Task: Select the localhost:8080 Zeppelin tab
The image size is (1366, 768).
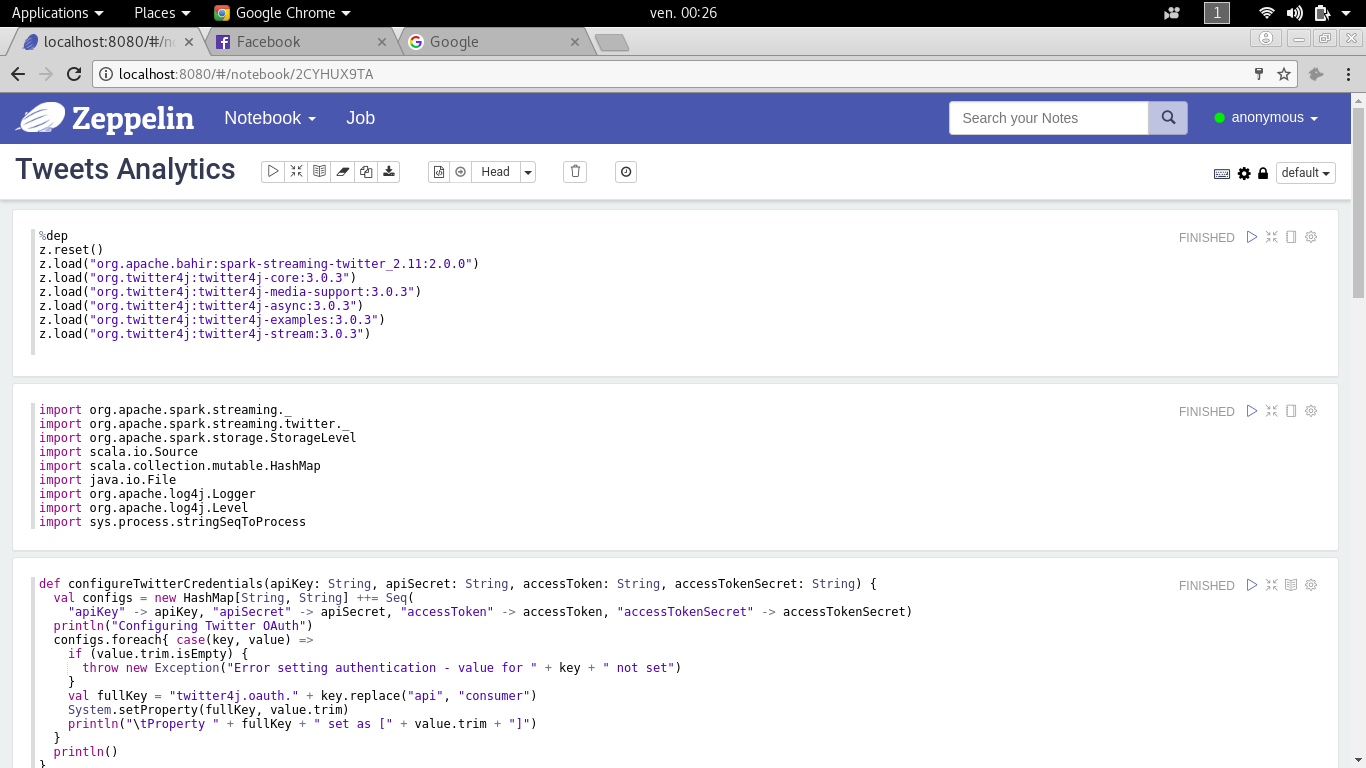Action: pos(108,42)
